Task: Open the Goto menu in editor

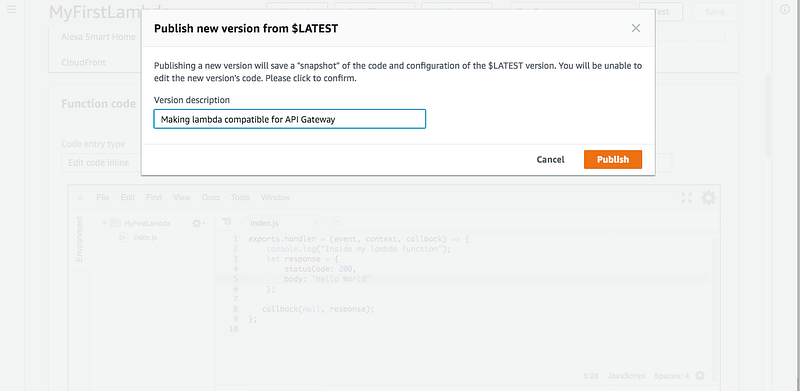Action: pos(210,198)
